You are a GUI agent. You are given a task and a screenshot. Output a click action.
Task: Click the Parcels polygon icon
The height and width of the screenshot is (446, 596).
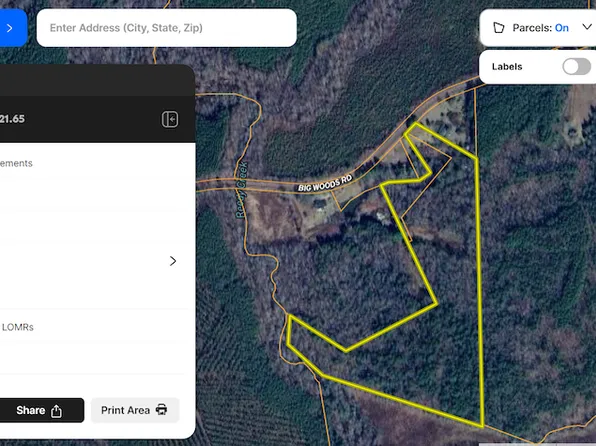pos(498,28)
